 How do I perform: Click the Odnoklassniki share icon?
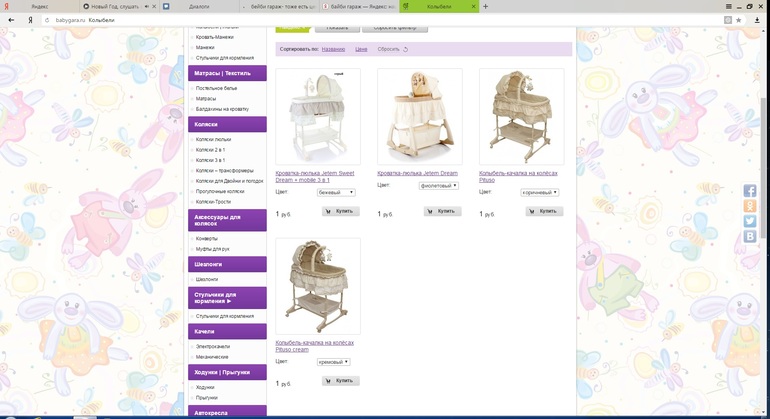pyautogui.click(x=749, y=206)
